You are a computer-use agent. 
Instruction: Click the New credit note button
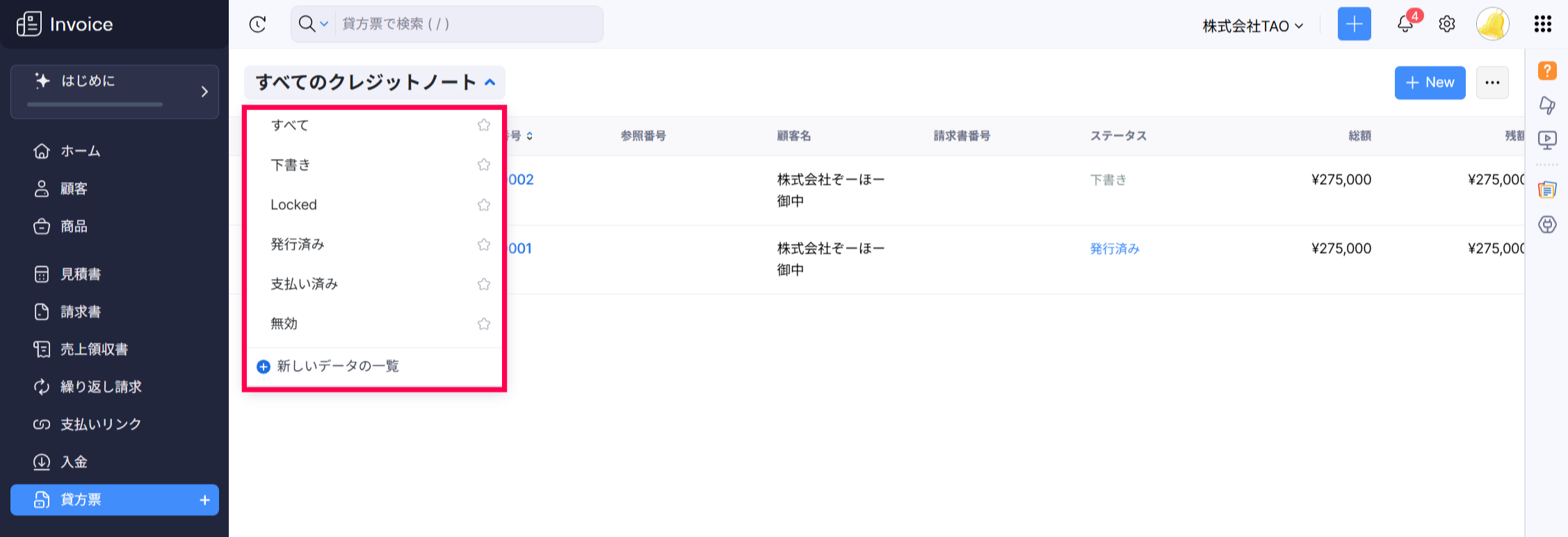click(x=1430, y=83)
